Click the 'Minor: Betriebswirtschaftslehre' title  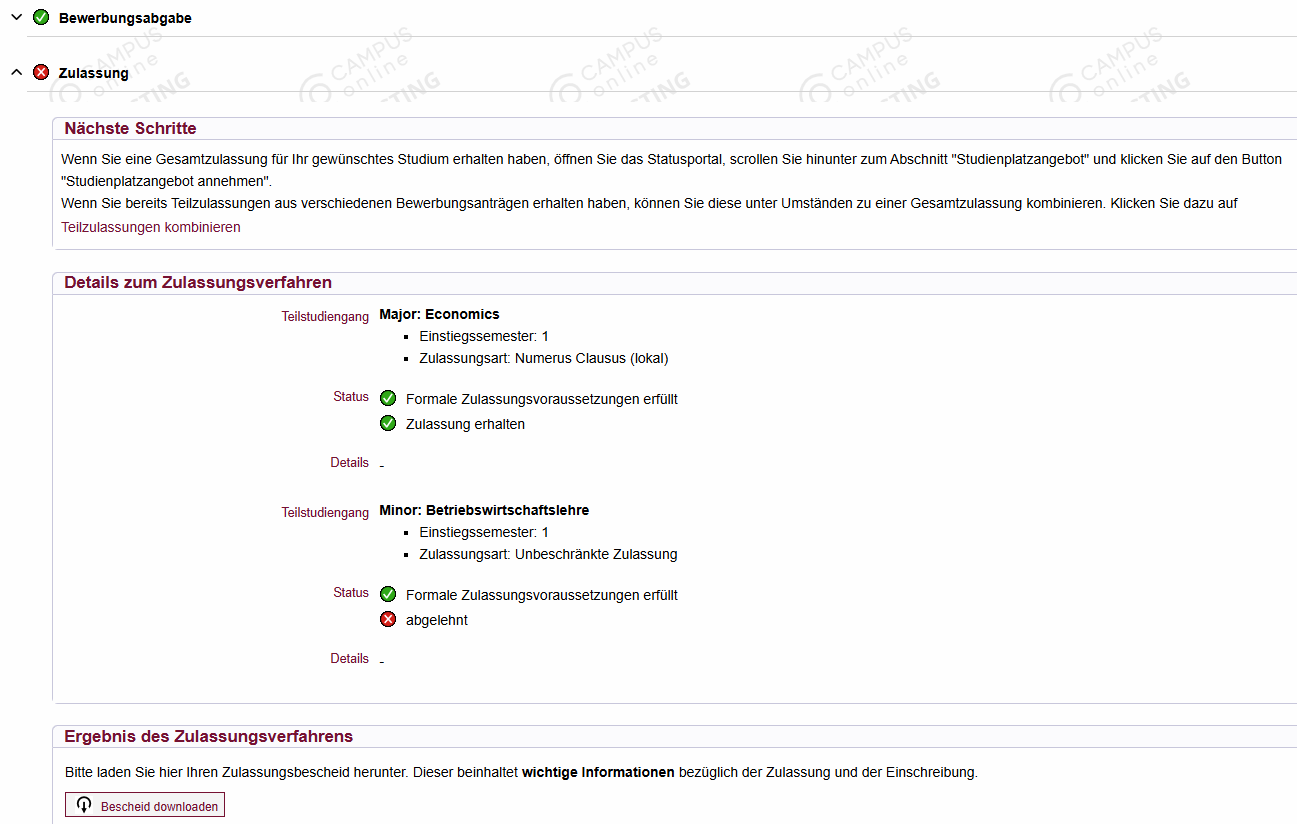click(484, 510)
